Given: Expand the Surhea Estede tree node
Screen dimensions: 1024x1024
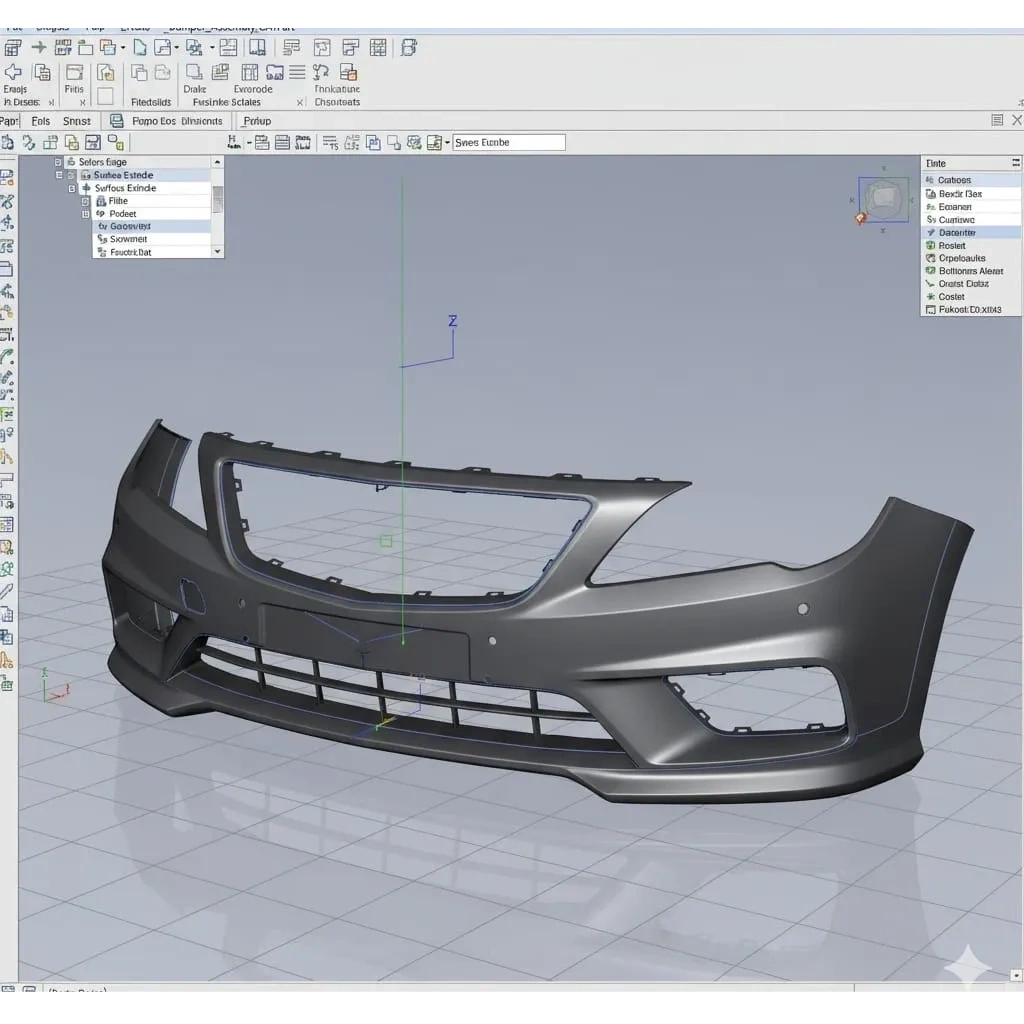Looking at the screenshot, I should 59,175.
